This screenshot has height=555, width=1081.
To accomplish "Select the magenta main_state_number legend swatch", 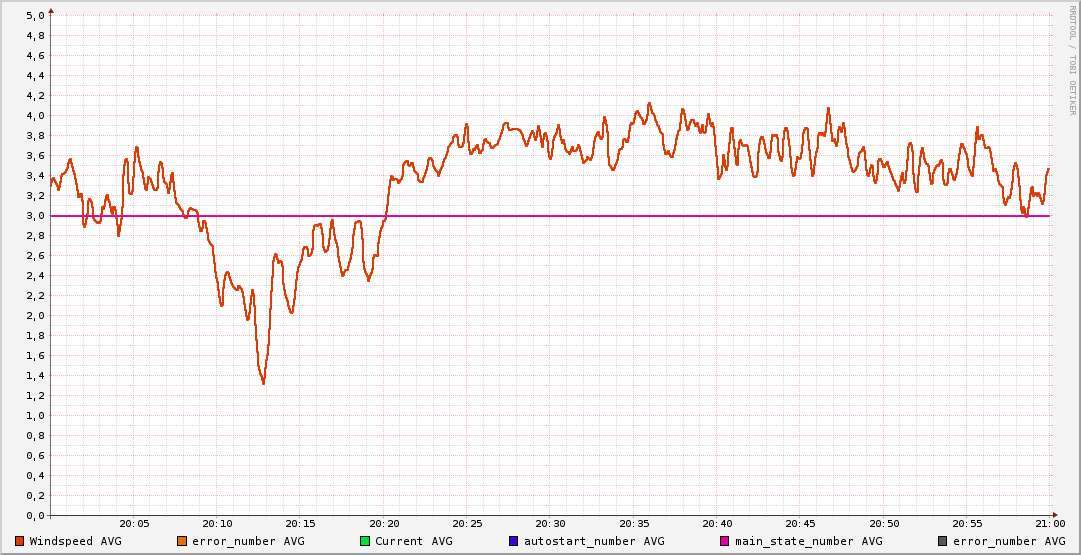I will pos(725,541).
